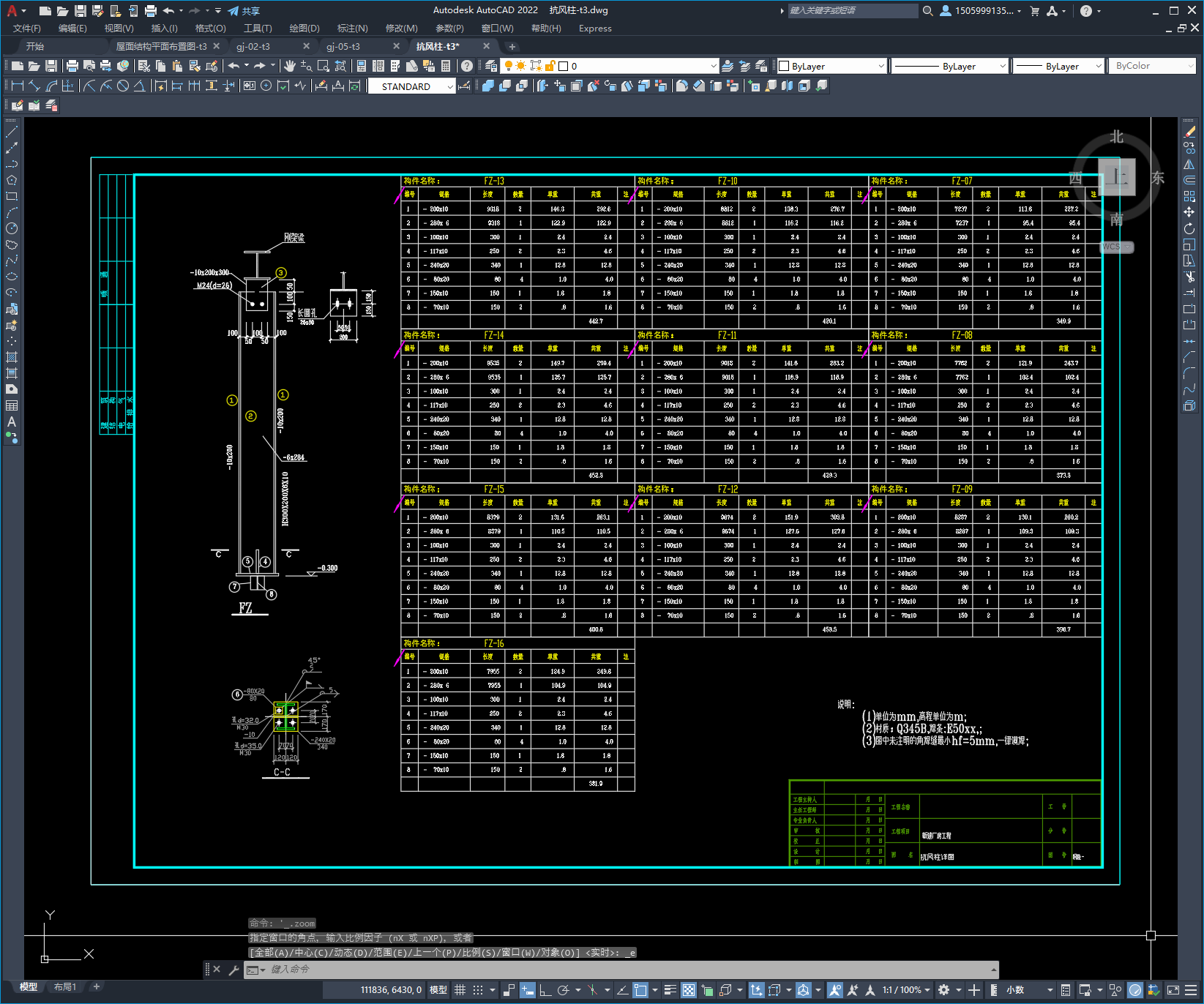Open the ByLayer linetype dropdown
1204x1004 pixels.
point(950,66)
